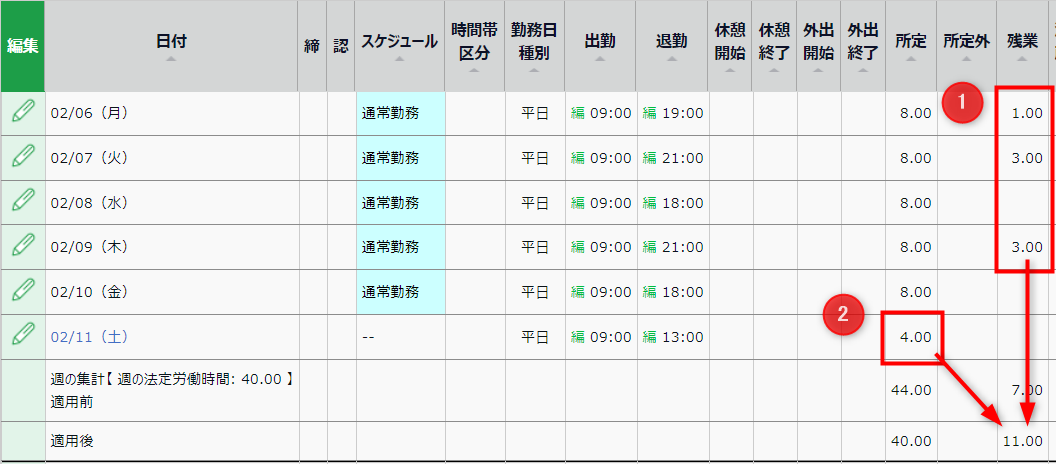Image resolution: width=1056 pixels, height=464 pixels.
Task: Click the 11.00 overtime total in 適用後 row
Action: [1023, 442]
